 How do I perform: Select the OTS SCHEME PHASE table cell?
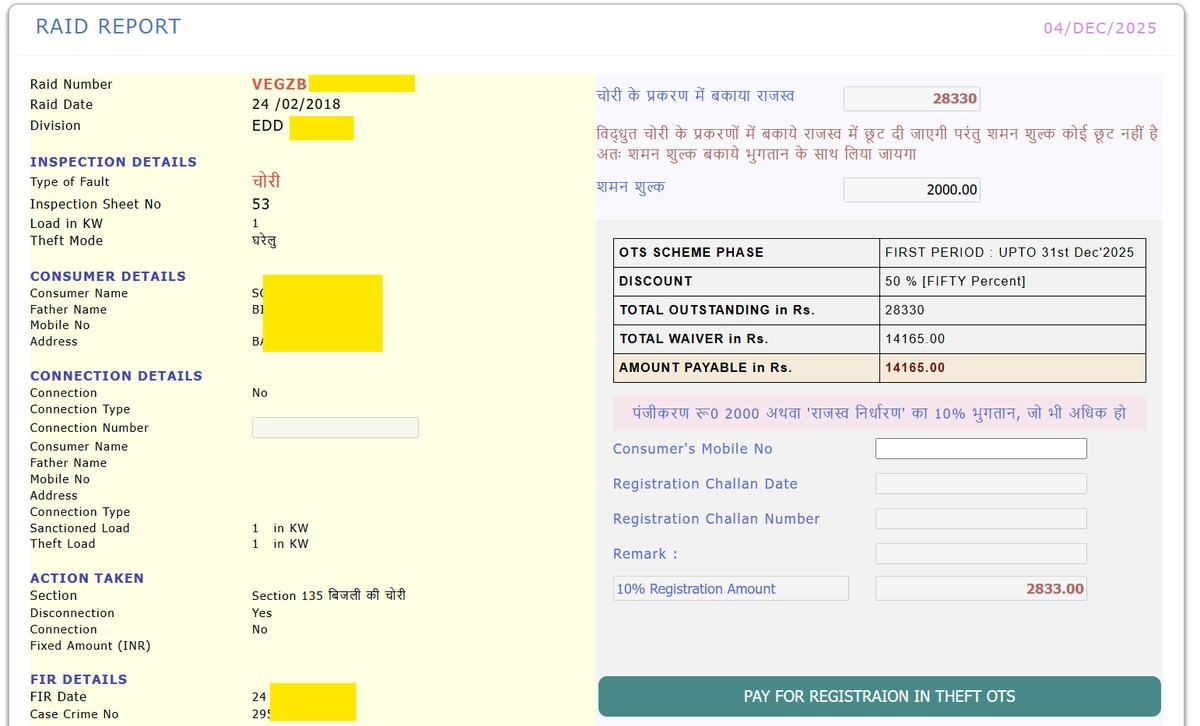746,252
